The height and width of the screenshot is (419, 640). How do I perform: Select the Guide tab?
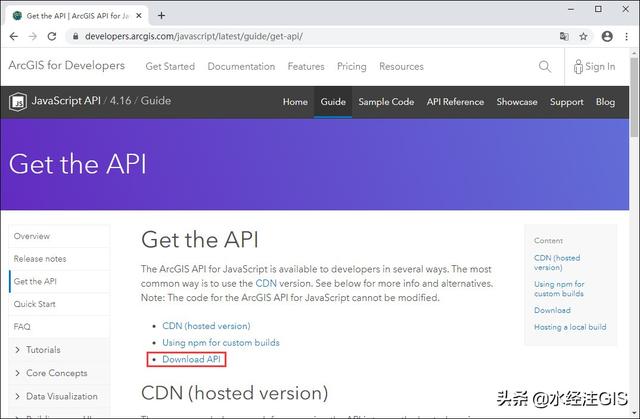click(333, 102)
